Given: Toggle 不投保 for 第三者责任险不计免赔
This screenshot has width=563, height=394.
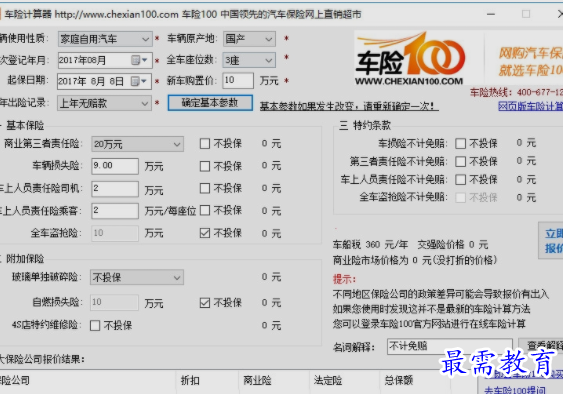Looking at the screenshot, I should click(x=460, y=162).
